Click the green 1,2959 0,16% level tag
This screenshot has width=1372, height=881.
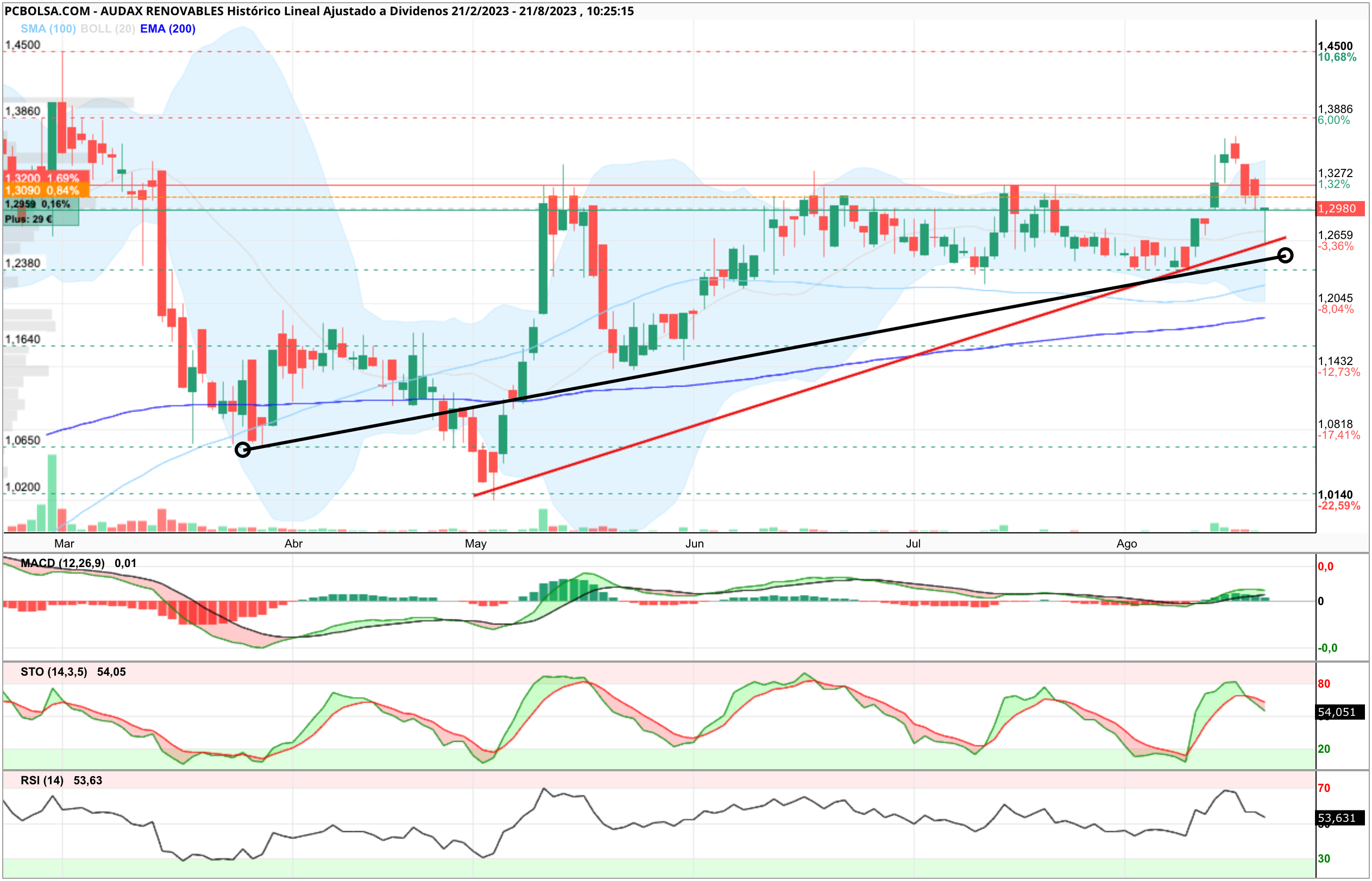(x=37, y=204)
